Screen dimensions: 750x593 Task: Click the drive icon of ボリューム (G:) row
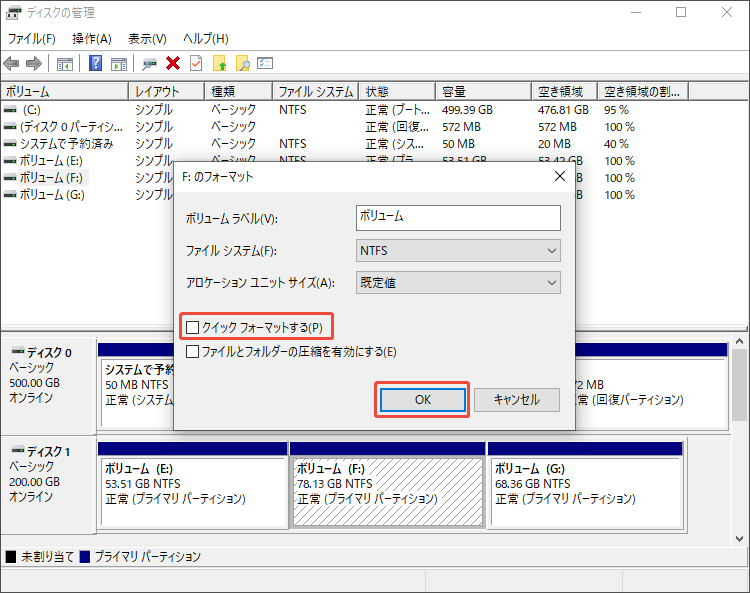[x=10, y=195]
